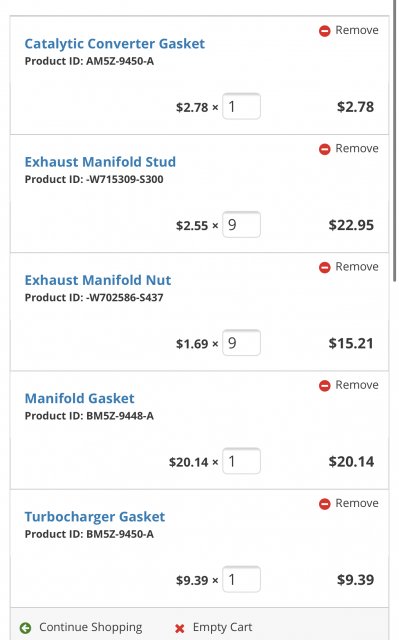
Task: Focus quantity field for Turbocharger Gasket
Action: 242,579
